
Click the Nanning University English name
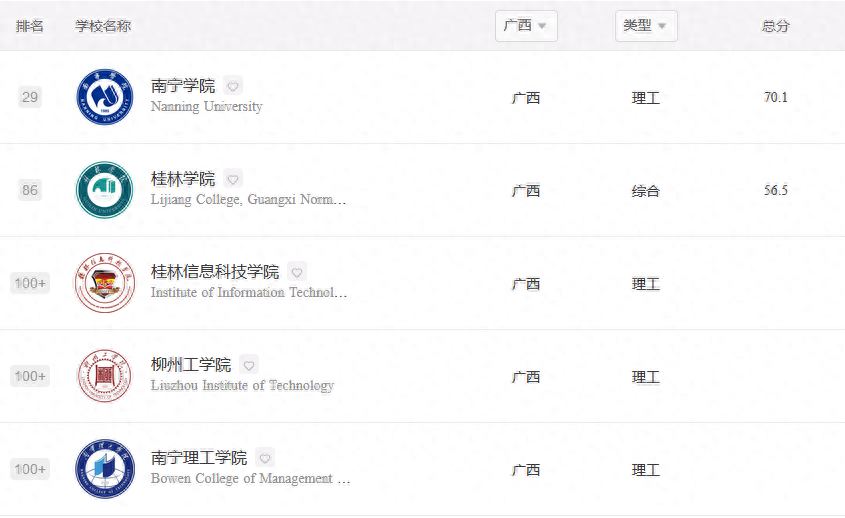pyautogui.click(x=206, y=107)
